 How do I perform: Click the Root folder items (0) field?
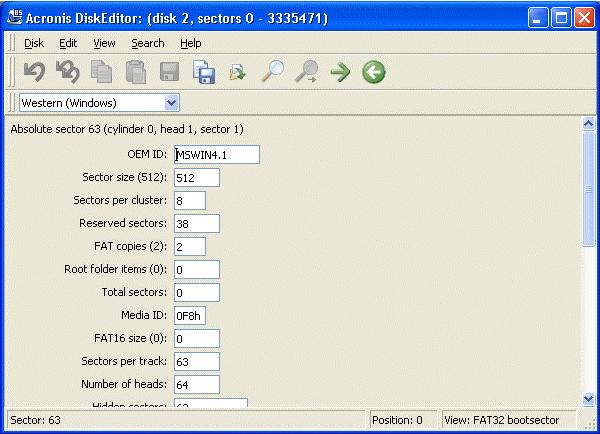coord(197,269)
